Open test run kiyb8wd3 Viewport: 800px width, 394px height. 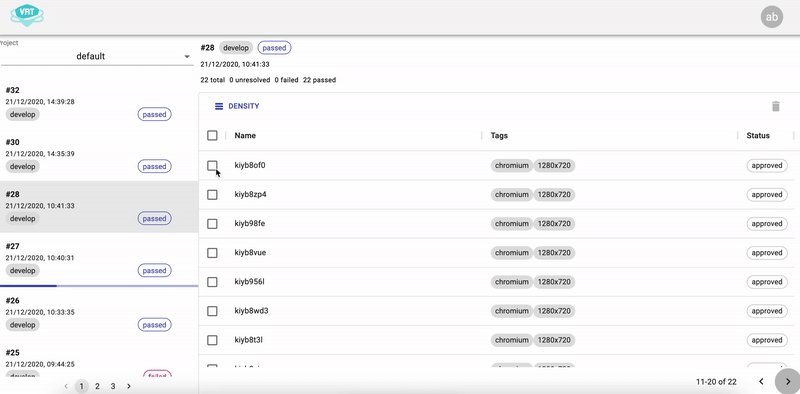[251, 311]
